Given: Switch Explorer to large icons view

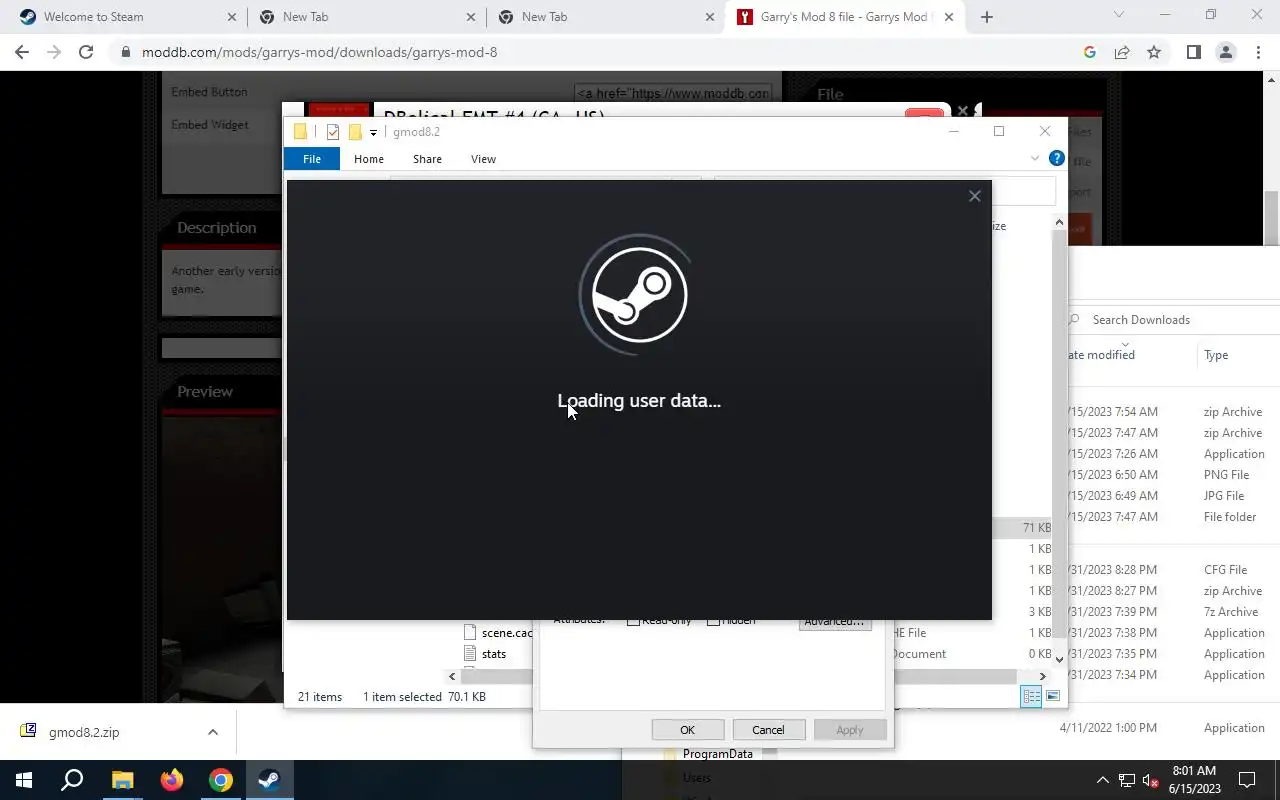Looking at the screenshot, I should (x=1053, y=696).
